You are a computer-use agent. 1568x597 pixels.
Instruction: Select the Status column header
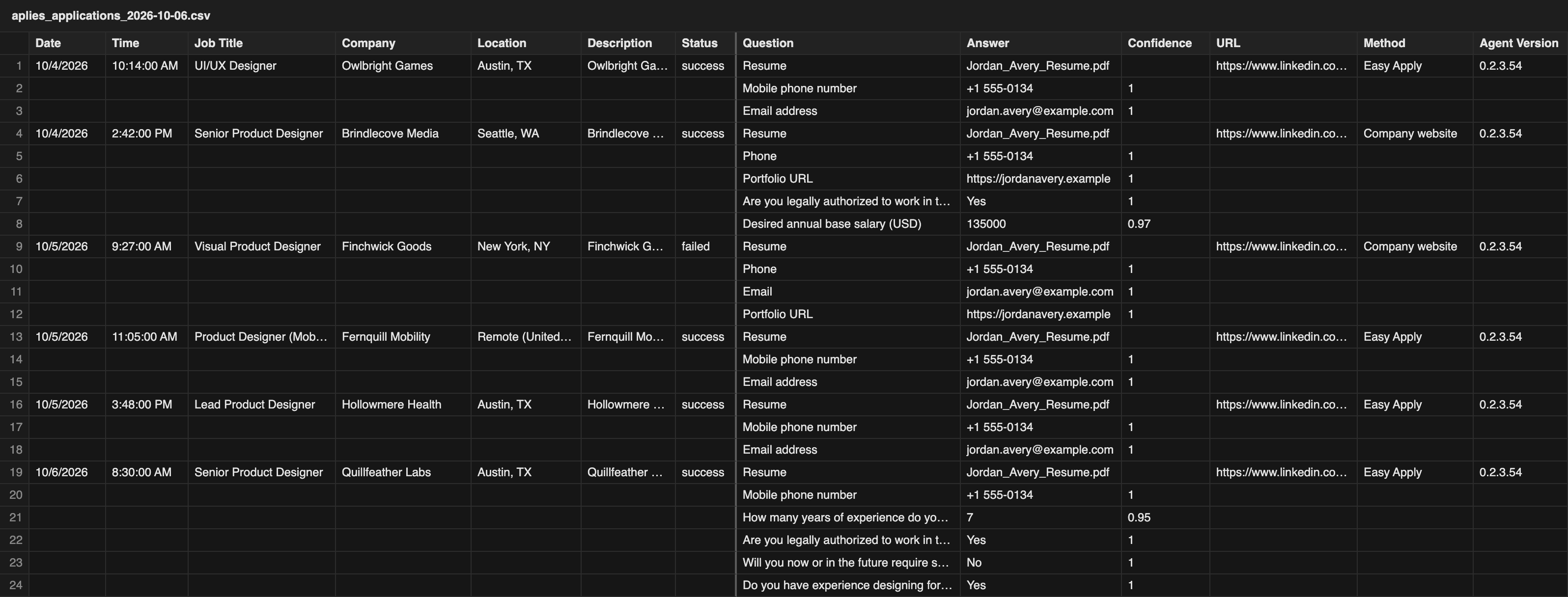pos(705,43)
